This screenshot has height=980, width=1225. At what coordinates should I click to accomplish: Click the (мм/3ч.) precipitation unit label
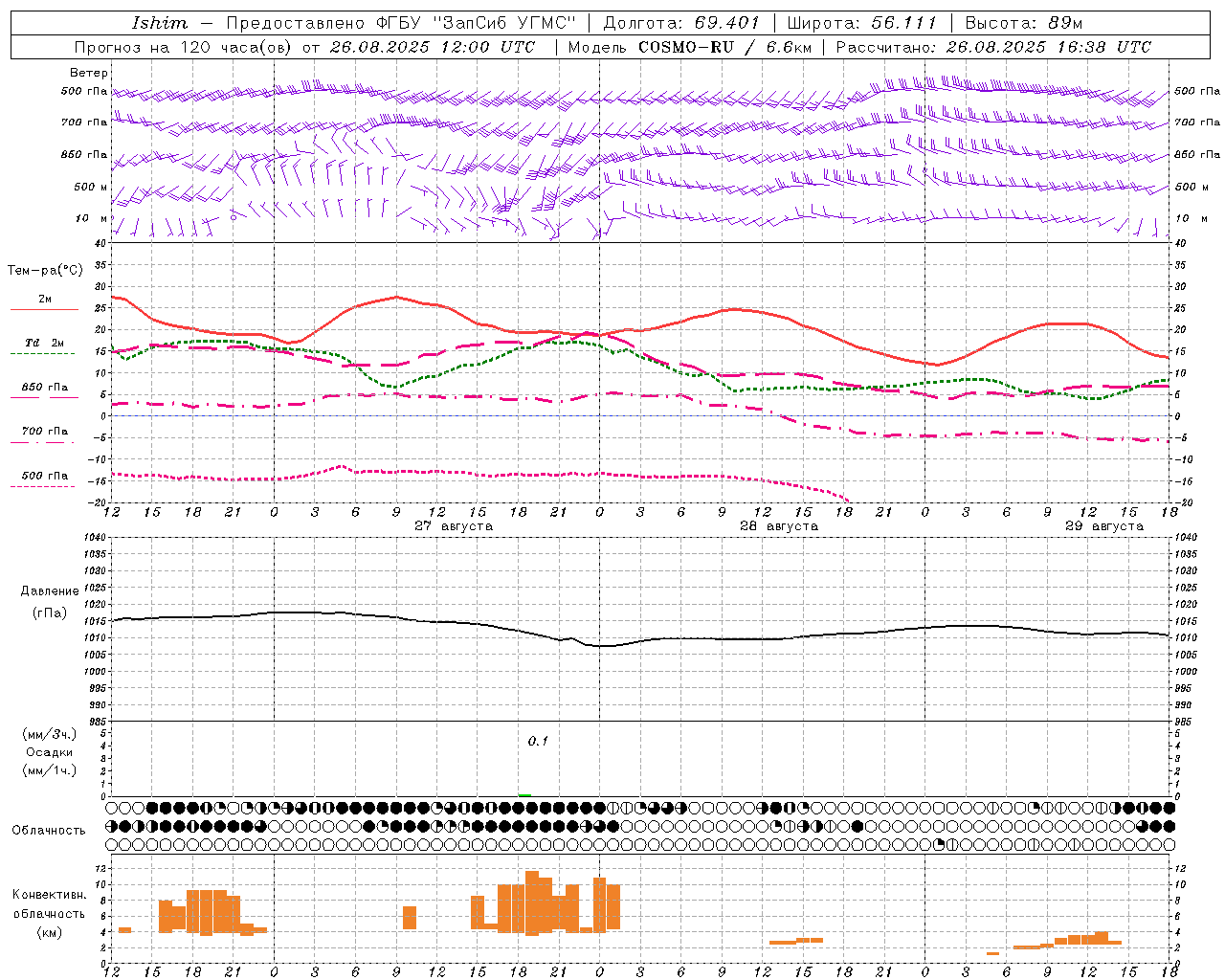(x=50, y=734)
